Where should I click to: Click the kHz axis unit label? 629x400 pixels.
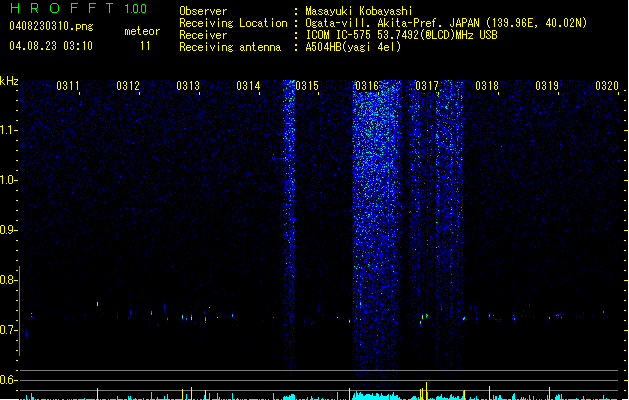coord(9,81)
